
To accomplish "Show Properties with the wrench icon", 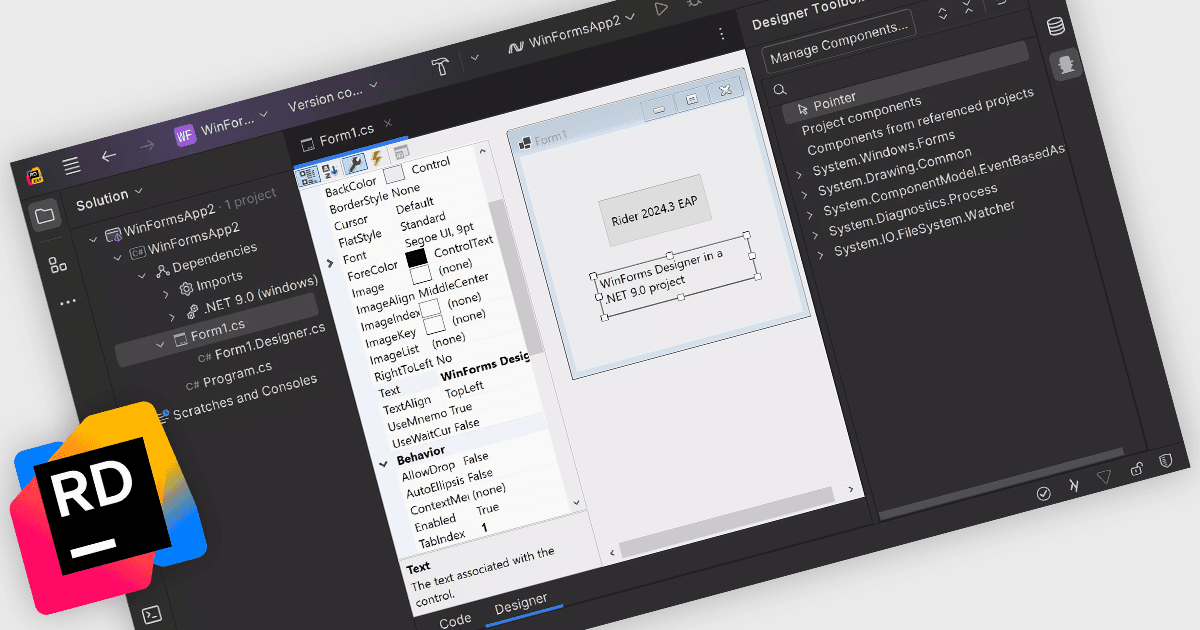I will pos(353,165).
